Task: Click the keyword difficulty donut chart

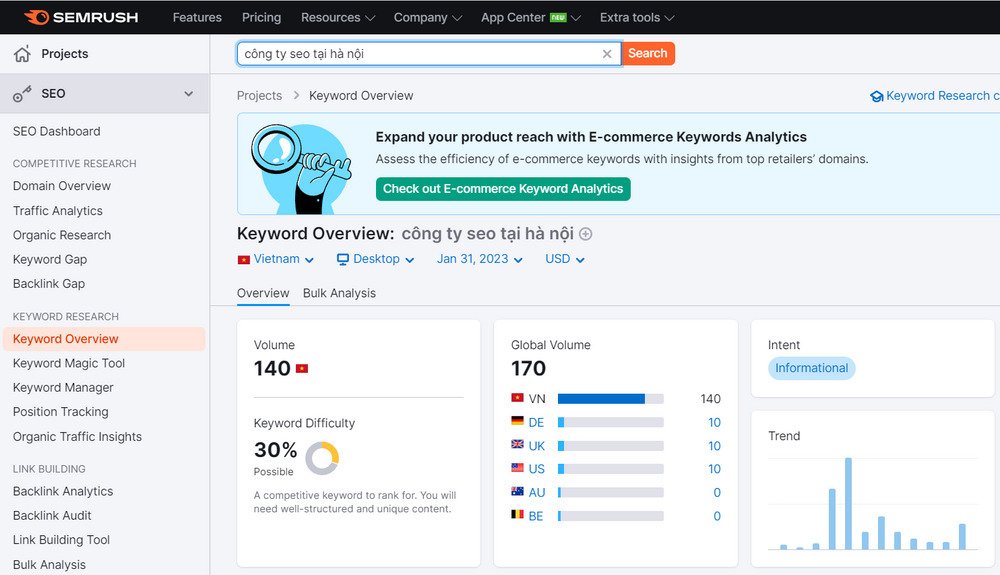Action: click(x=322, y=458)
